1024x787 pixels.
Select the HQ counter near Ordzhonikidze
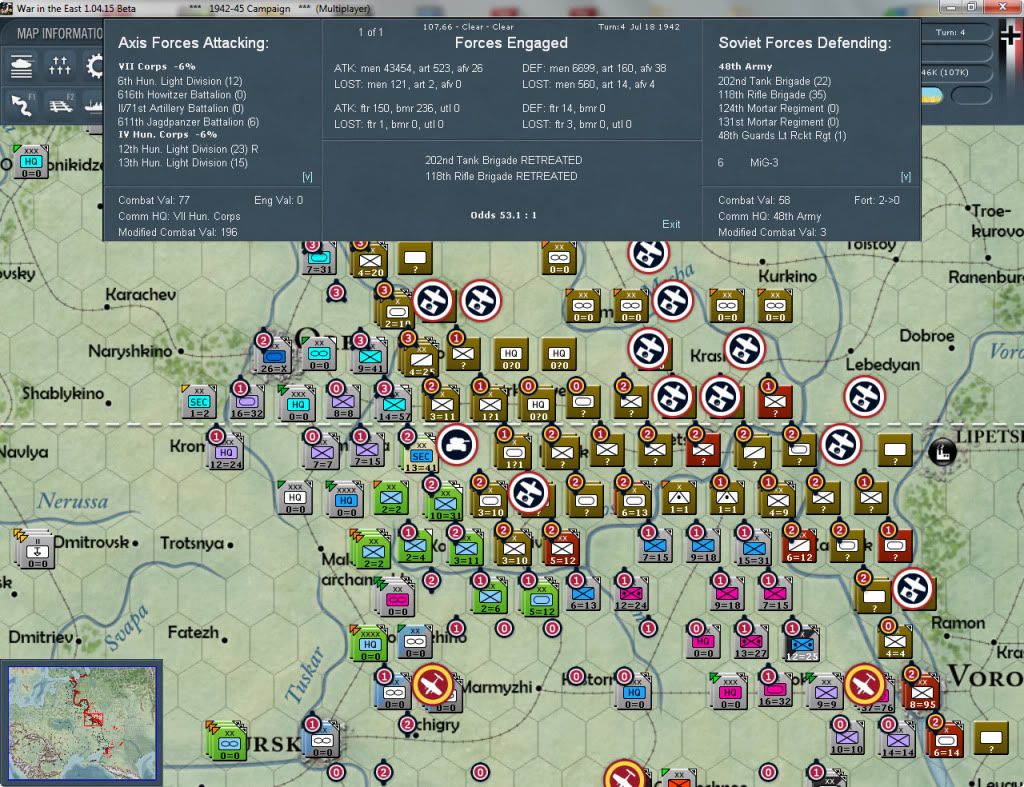click(31, 161)
